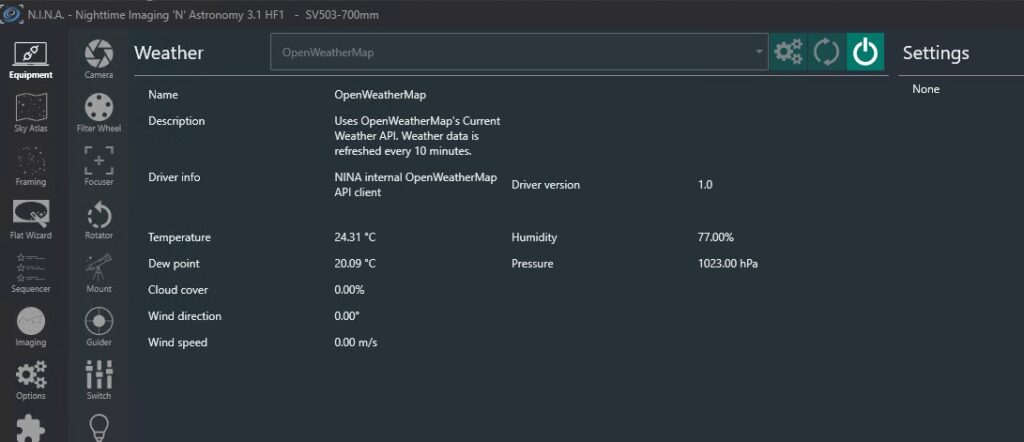The image size is (1024, 442).
Task: Open the Switch equipment panel
Action: (99, 380)
